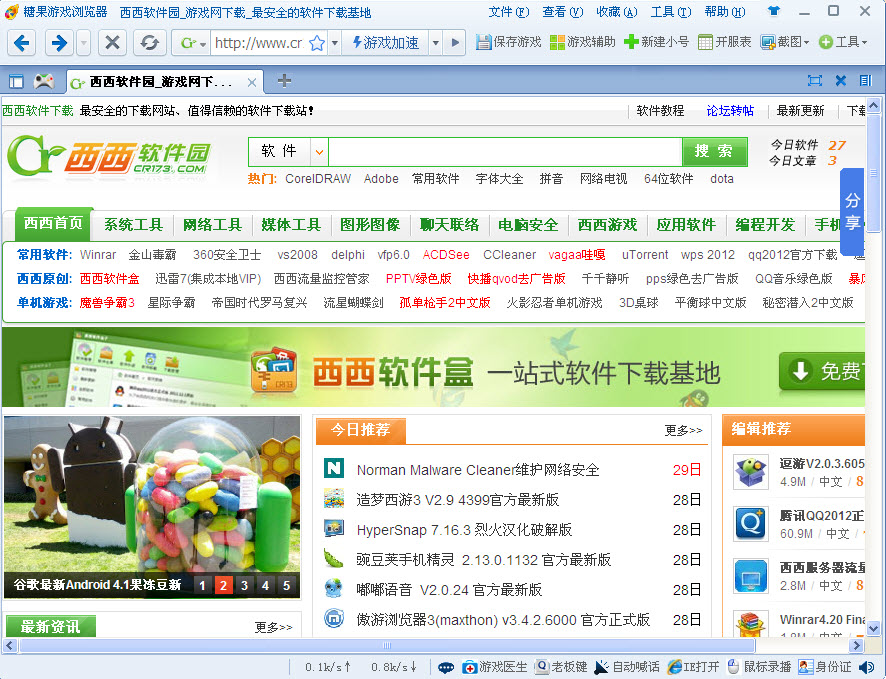This screenshot has height=679, width=886.
Task: Open 游戏医生 in status bar
Action: click(x=494, y=667)
